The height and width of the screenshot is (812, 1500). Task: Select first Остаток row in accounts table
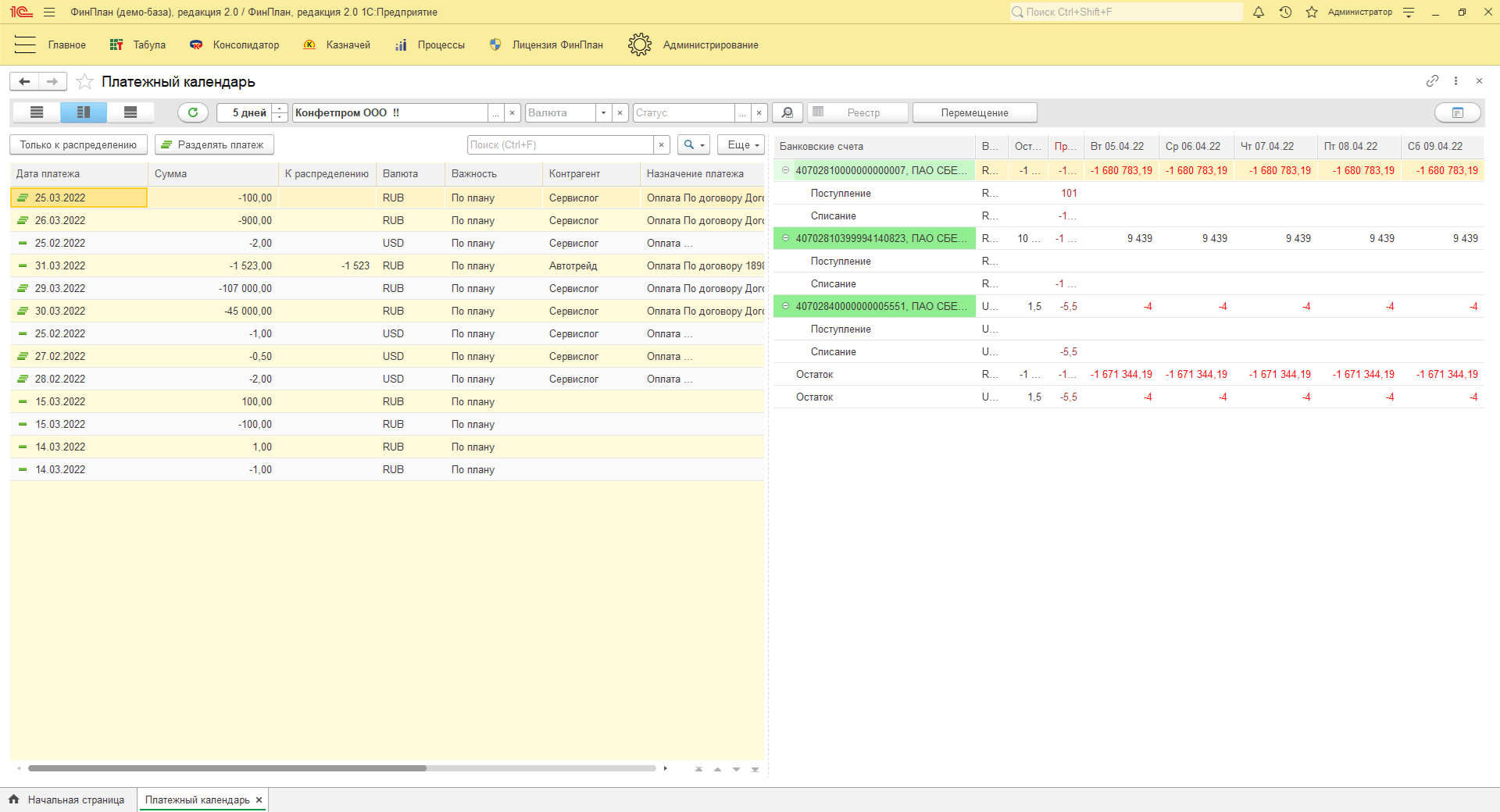[x=1129, y=374]
